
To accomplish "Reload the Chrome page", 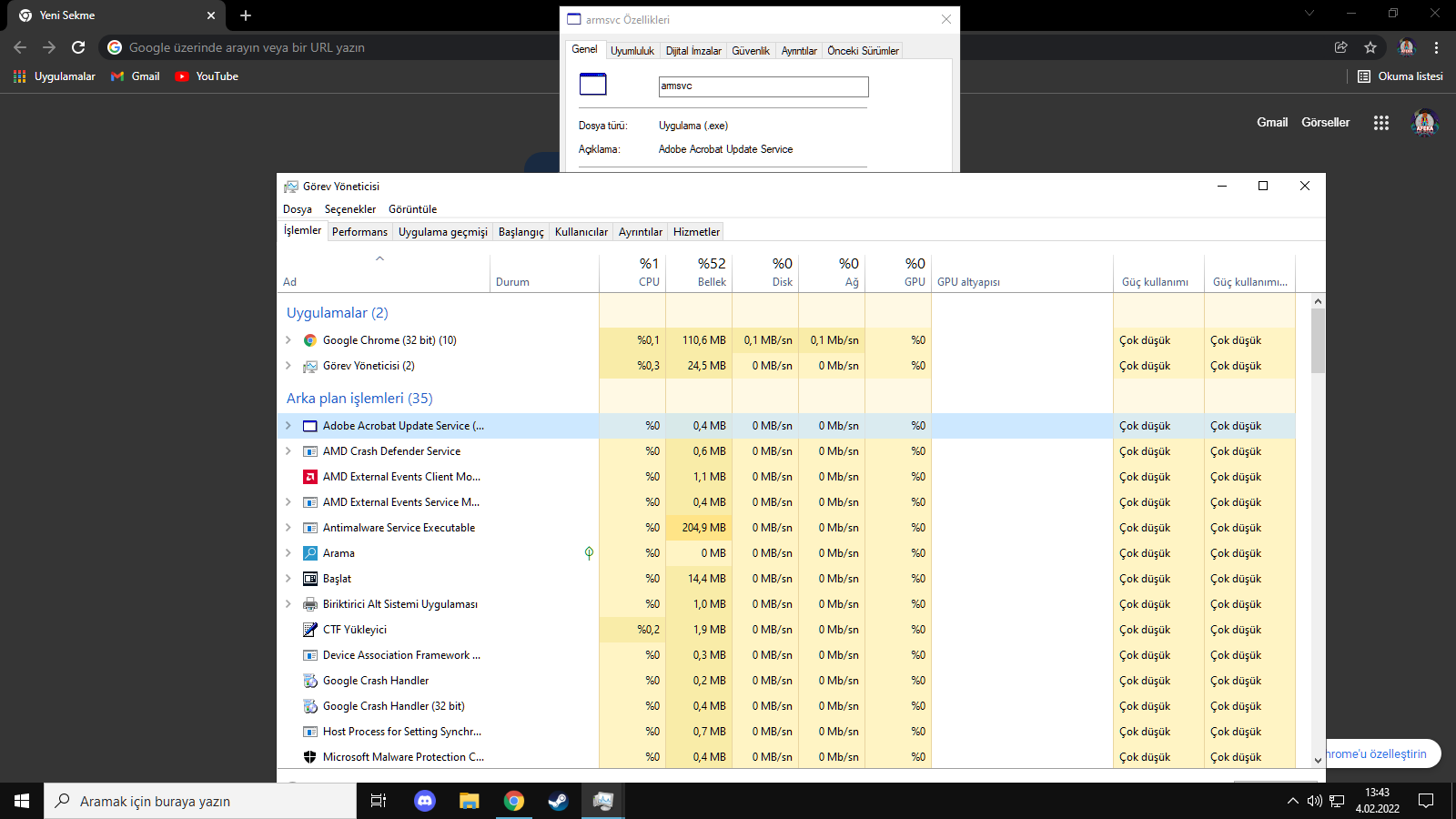I will point(78,47).
